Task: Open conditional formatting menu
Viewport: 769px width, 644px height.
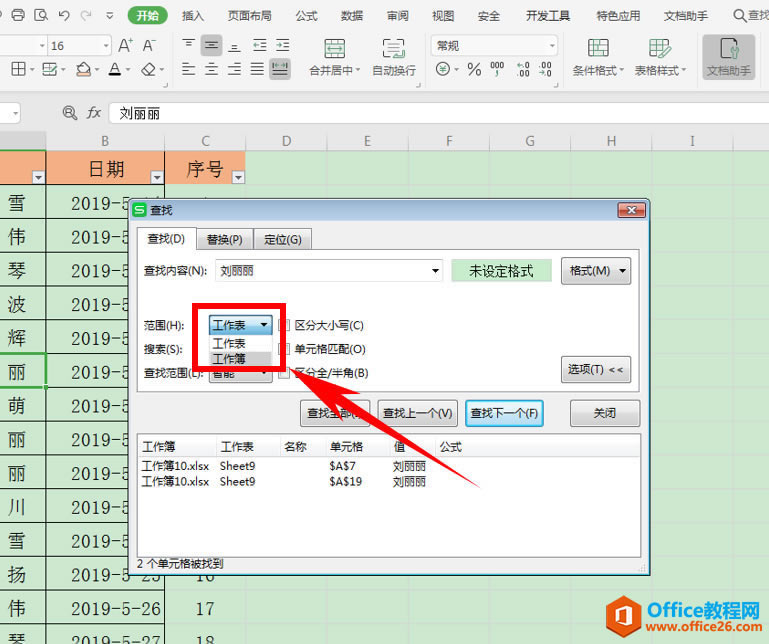Action: tap(598, 57)
